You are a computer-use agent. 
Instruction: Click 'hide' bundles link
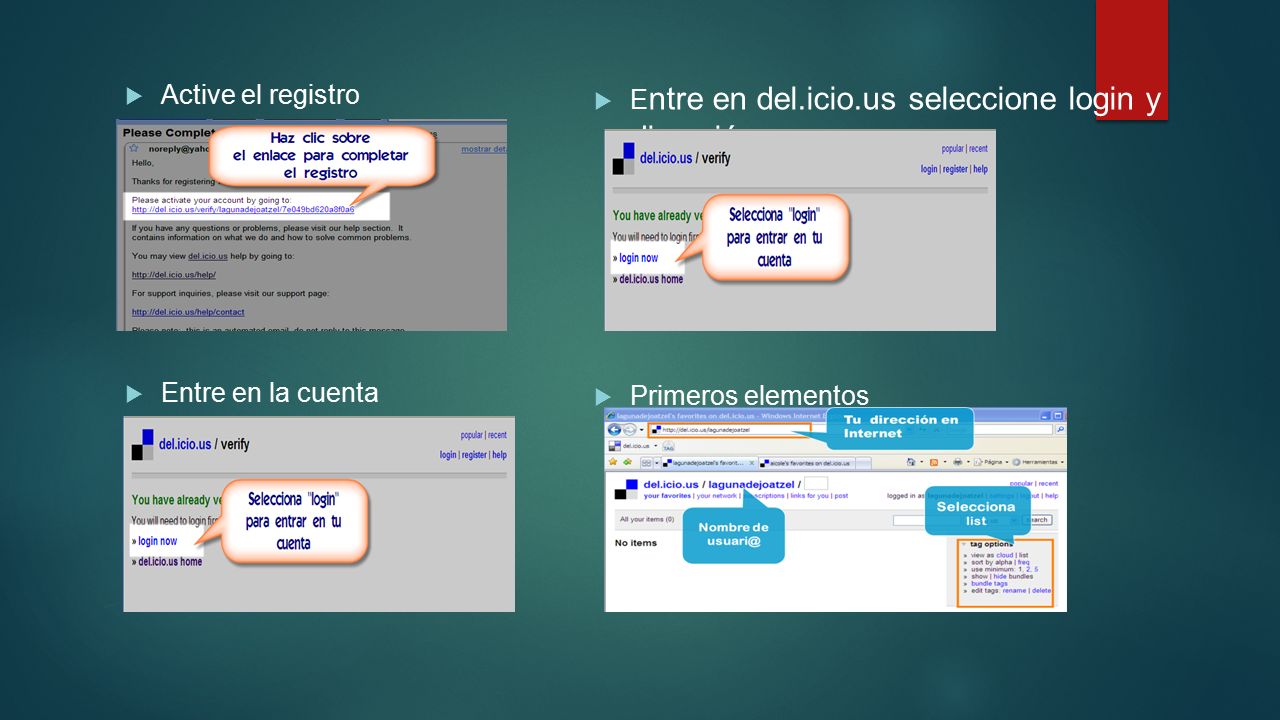click(1000, 576)
